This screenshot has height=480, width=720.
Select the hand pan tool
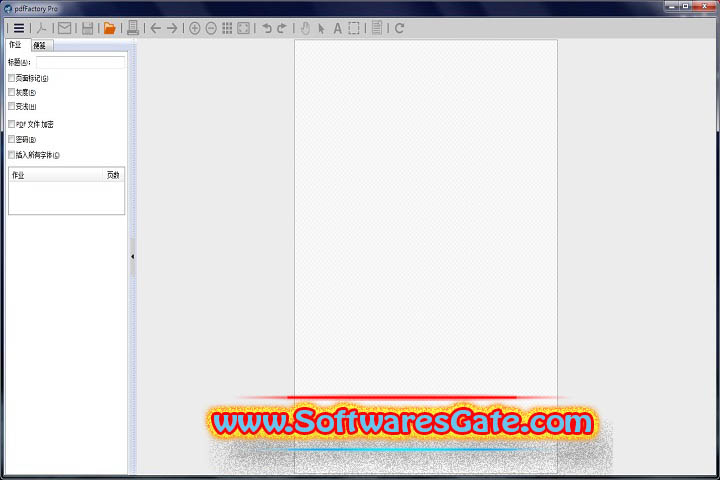coord(305,28)
